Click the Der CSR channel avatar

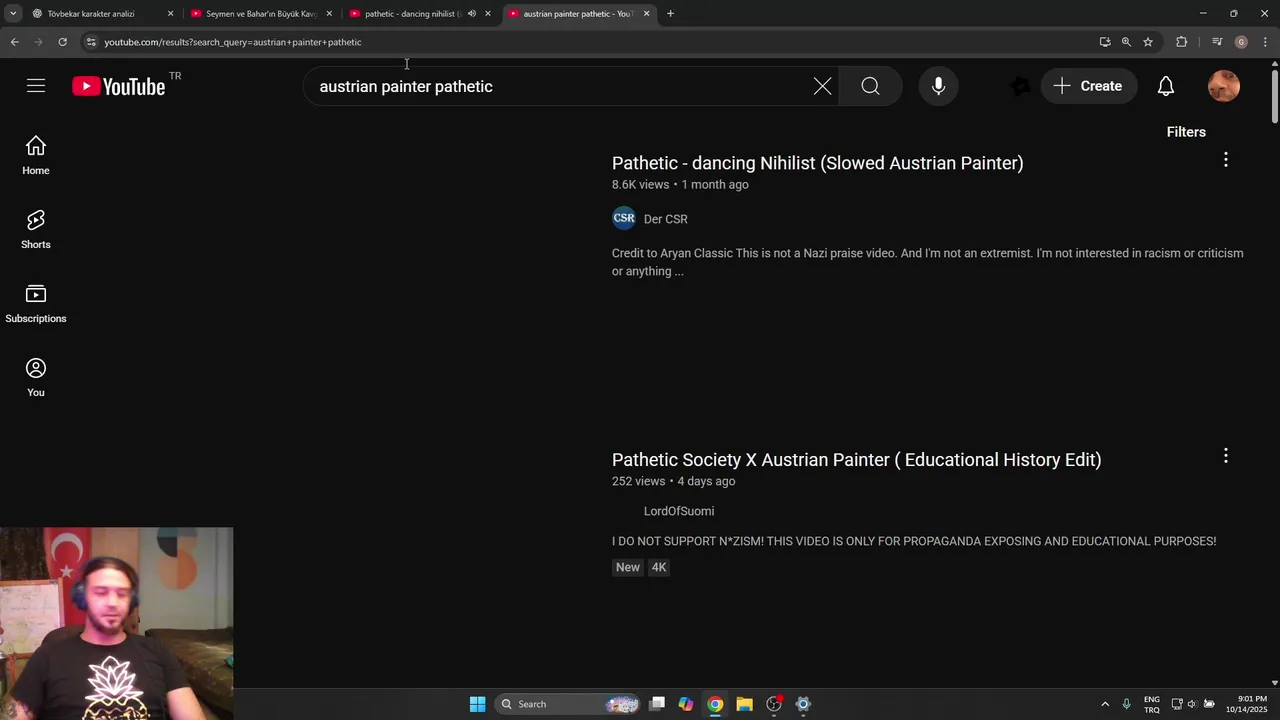[624, 218]
